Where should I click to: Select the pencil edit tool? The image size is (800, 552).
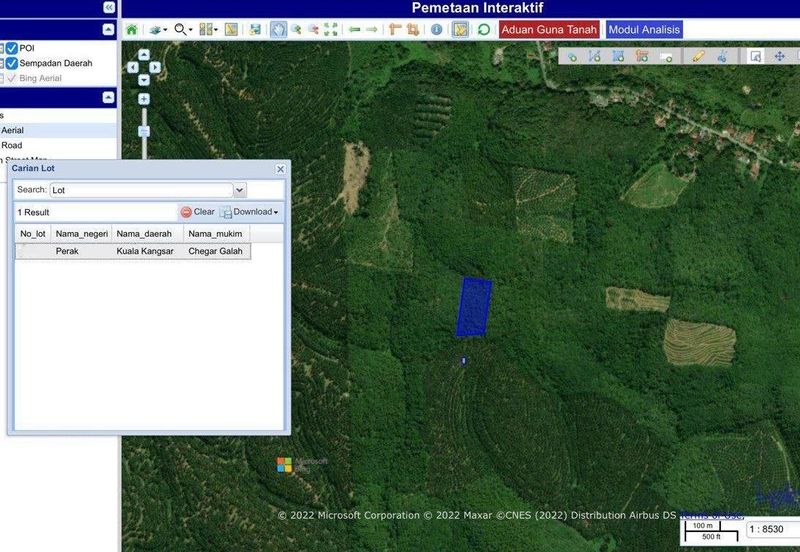point(697,56)
